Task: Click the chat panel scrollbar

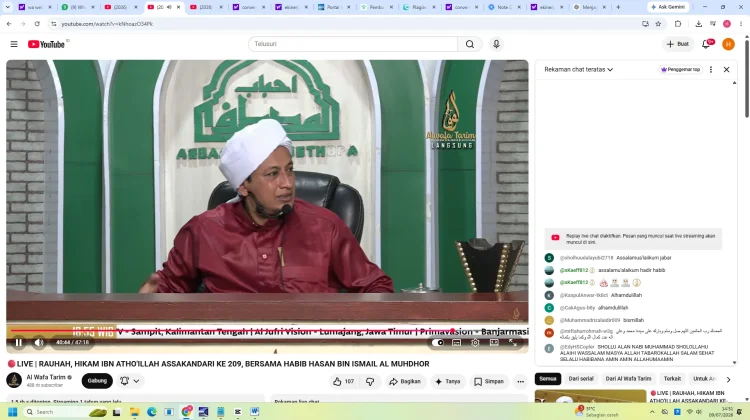Action: (735, 222)
